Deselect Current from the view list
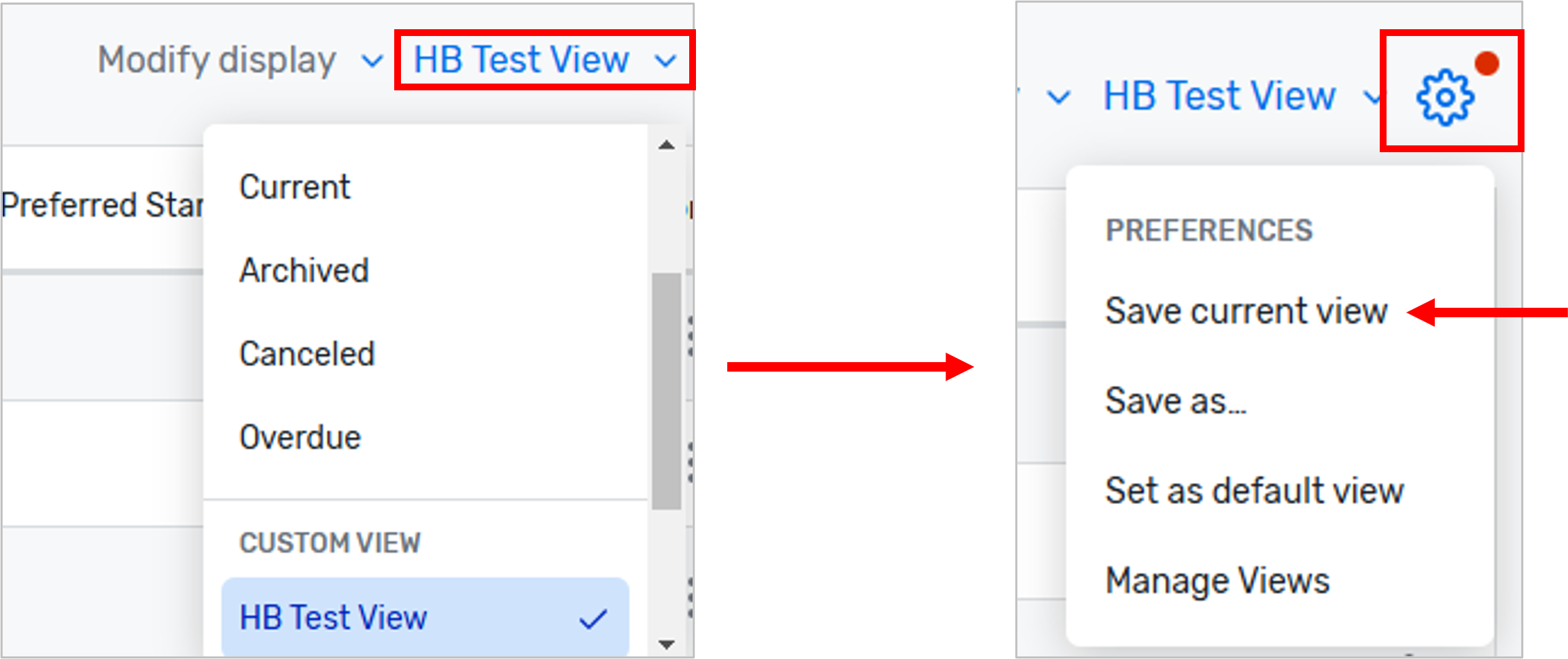Image resolution: width=1568 pixels, height=659 pixels. pyautogui.click(x=294, y=187)
